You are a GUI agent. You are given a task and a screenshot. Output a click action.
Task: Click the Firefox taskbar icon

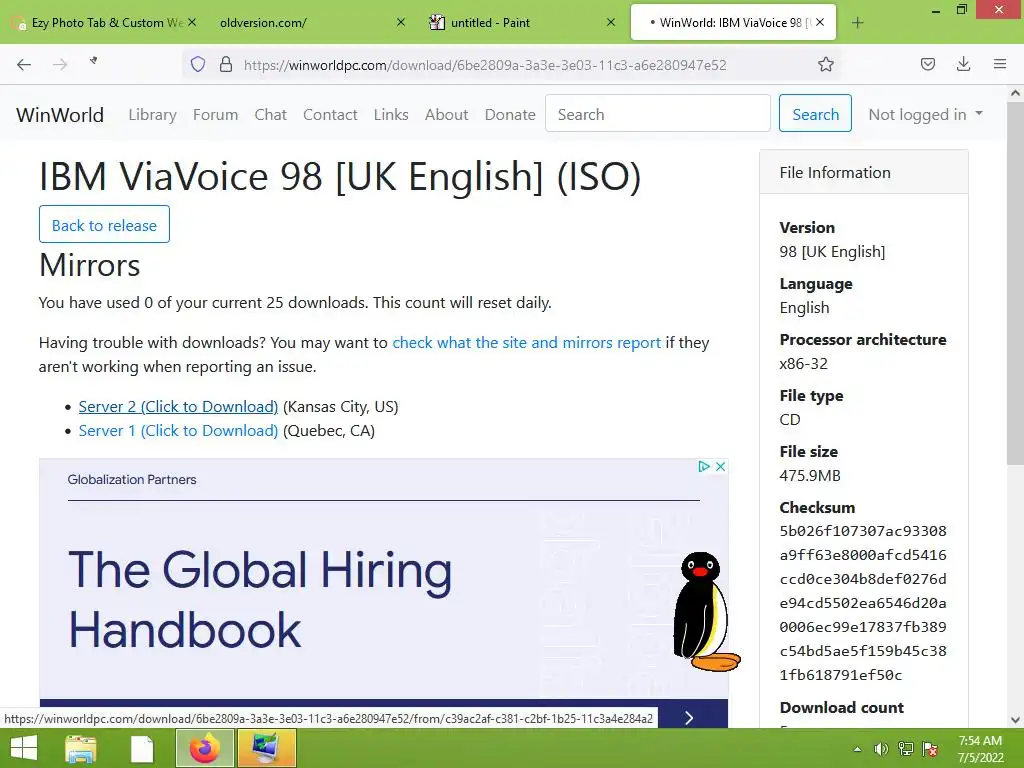click(204, 748)
